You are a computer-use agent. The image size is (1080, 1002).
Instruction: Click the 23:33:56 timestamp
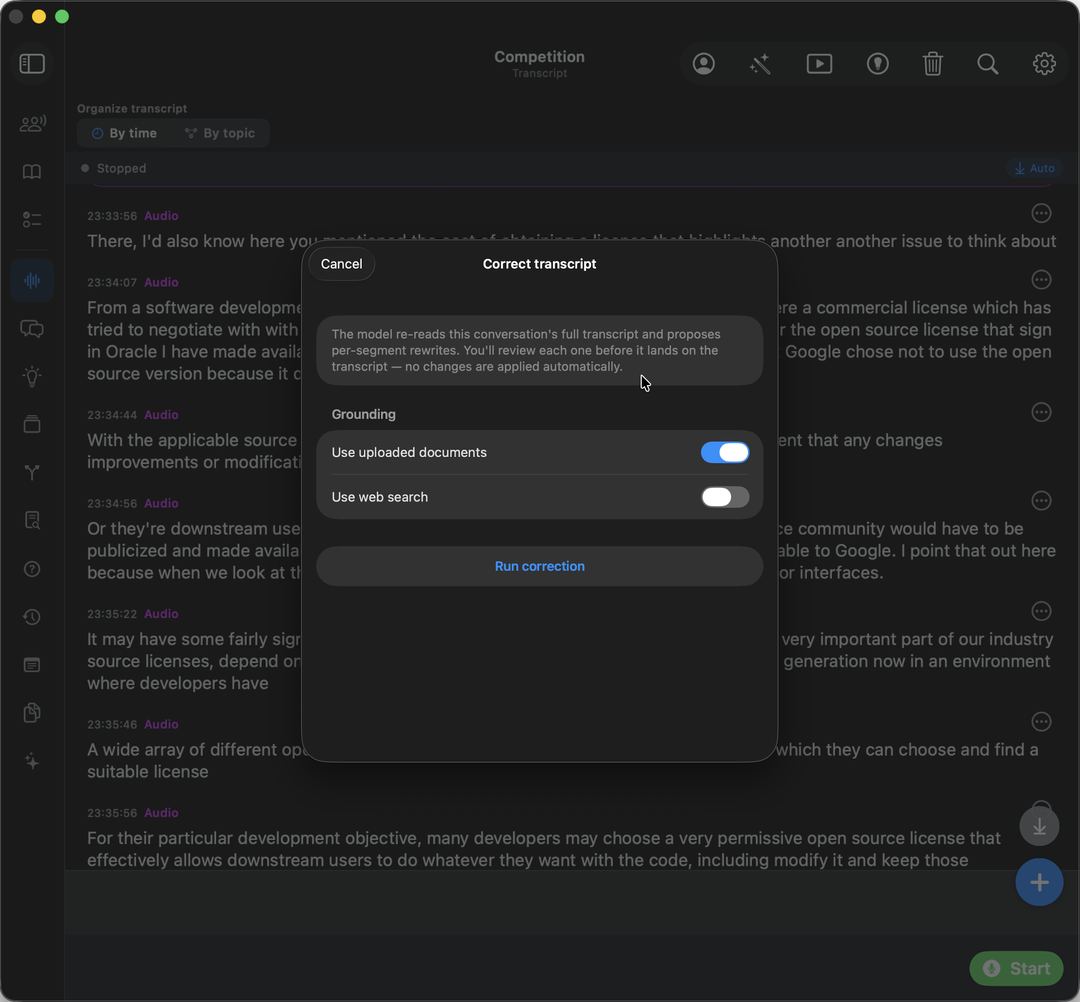point(112,216)
